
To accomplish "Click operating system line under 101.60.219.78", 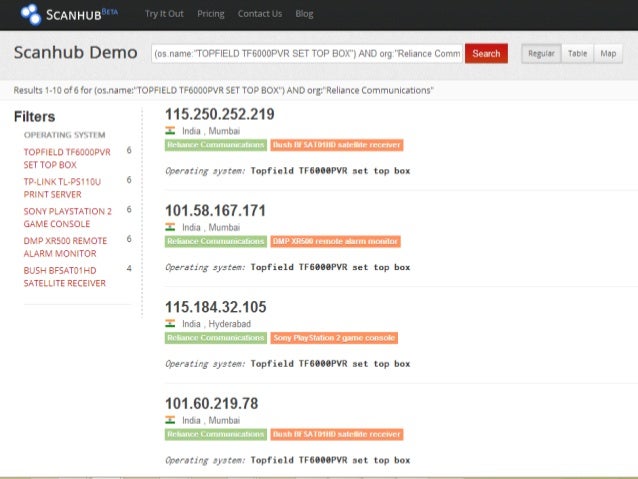I will (x=288, y=460).
